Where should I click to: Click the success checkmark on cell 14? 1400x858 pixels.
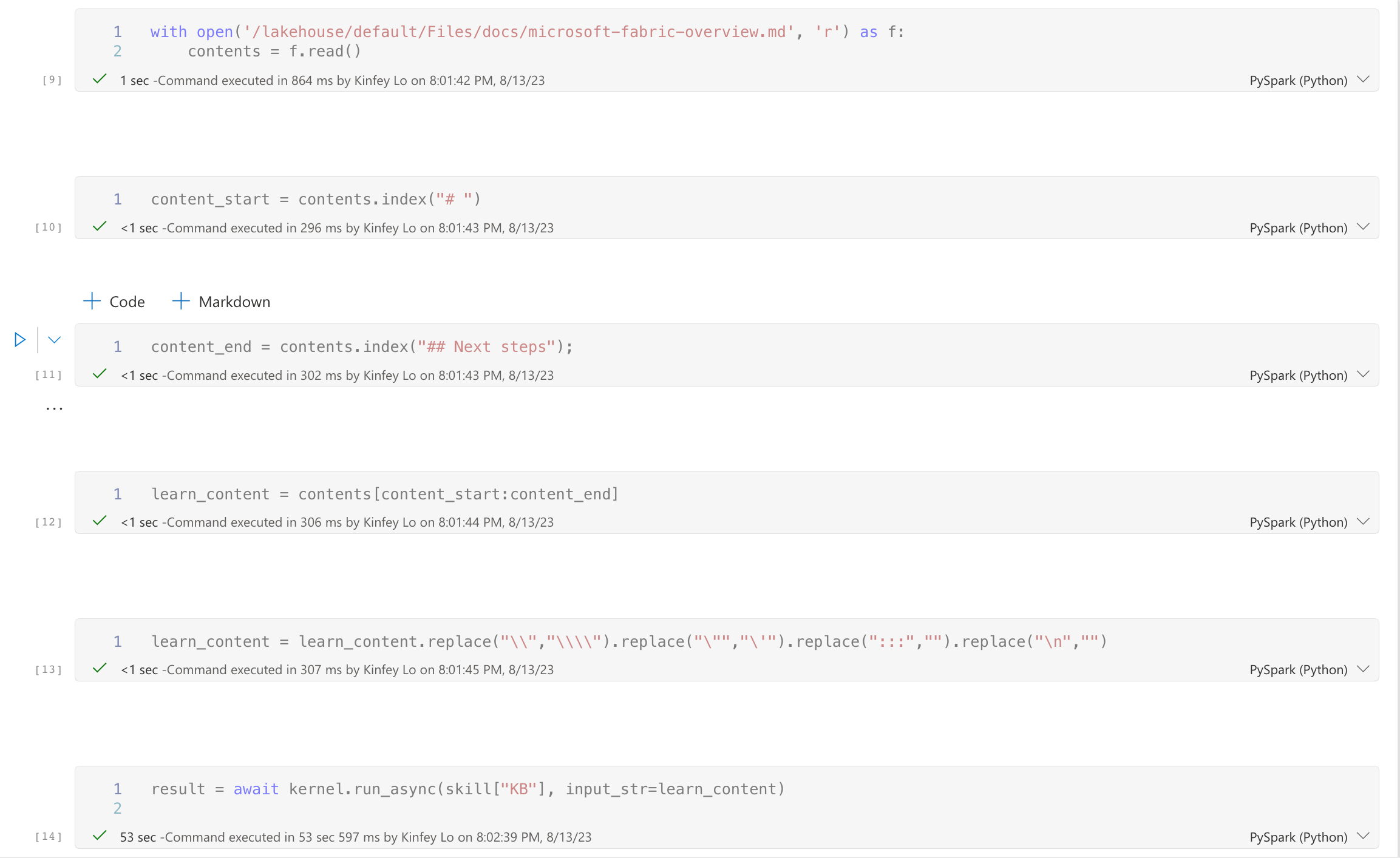click(100, 836)
